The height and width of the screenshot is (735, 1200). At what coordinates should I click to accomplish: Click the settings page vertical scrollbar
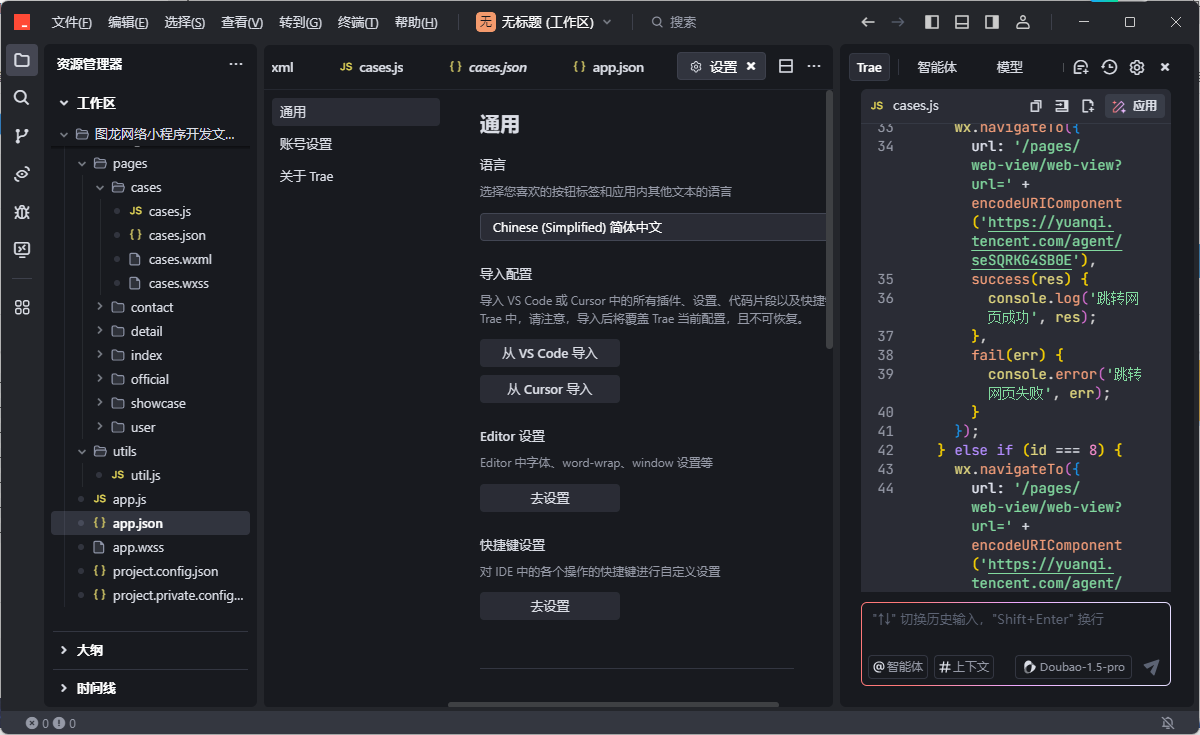point(829,218)
